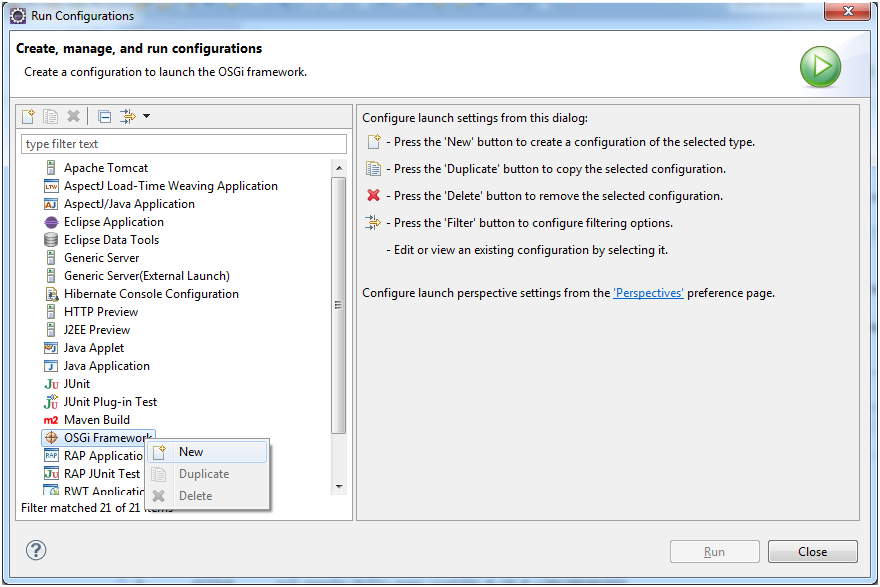Screen dimensions: 880x587
Task: Choose Duplicate in the context menu
Action: [x=207, y=474]
